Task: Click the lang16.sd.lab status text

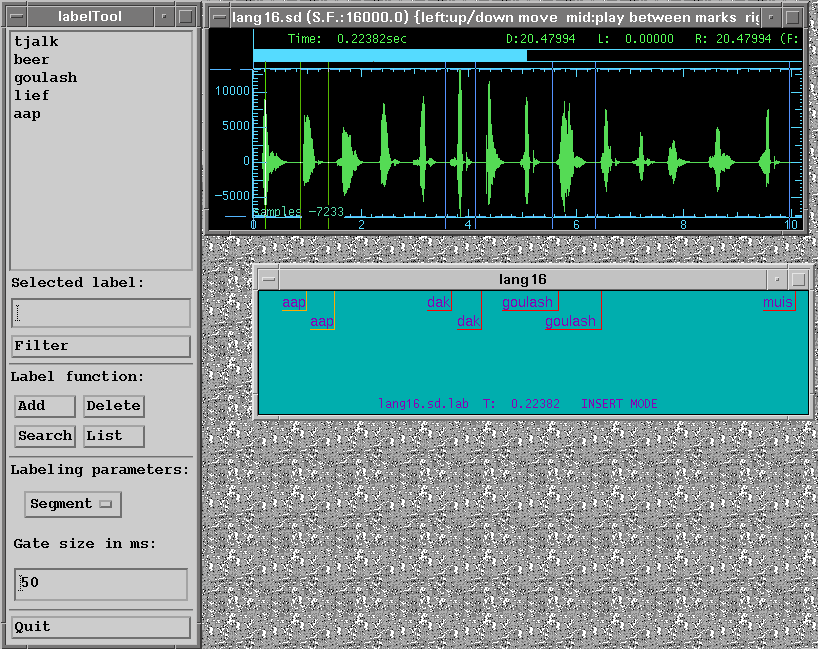Action: pyautogui.click(x=423, y=404)
